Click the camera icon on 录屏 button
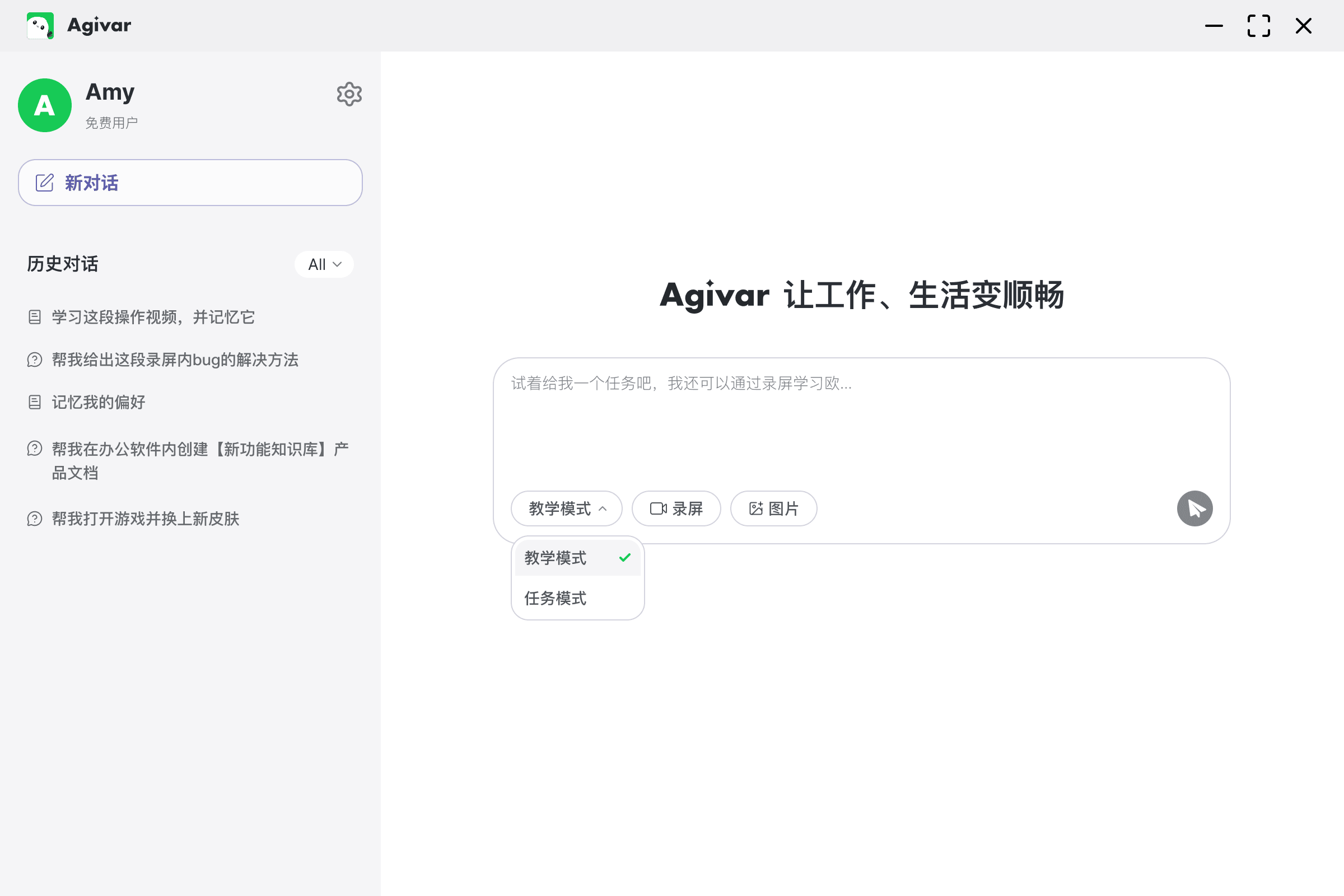This screenshot has width=1344, height=896. click(x=659, y=508)
